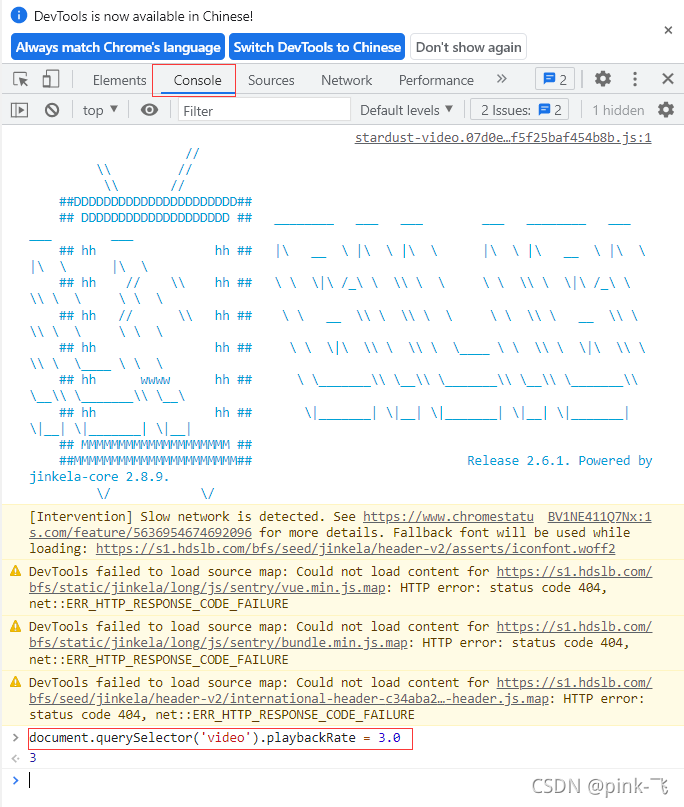Close the DevTools panel
The height and width of the screenshot is (807, 684).
click(x=668, y=79)
